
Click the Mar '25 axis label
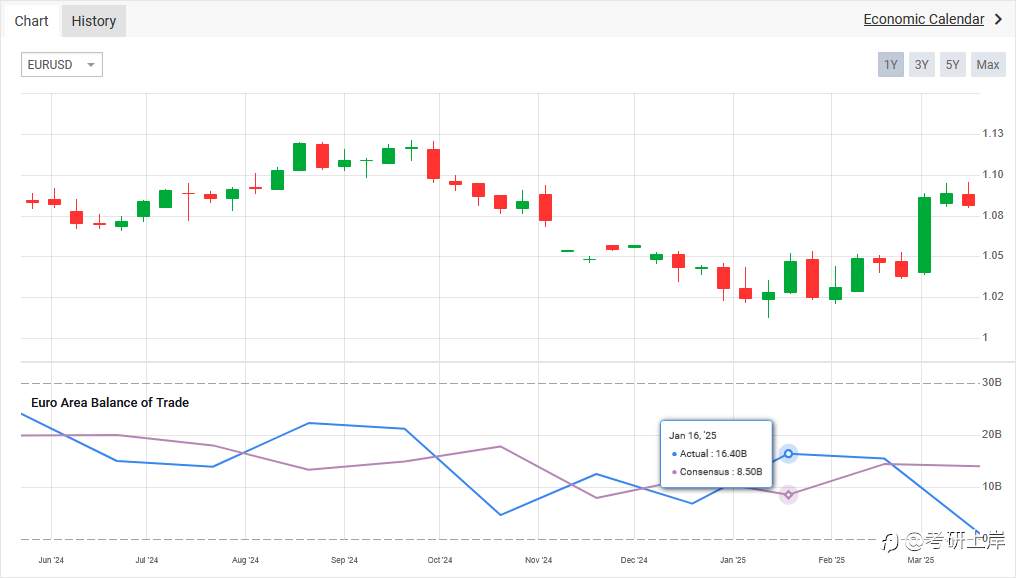click(x=921, y=560)
